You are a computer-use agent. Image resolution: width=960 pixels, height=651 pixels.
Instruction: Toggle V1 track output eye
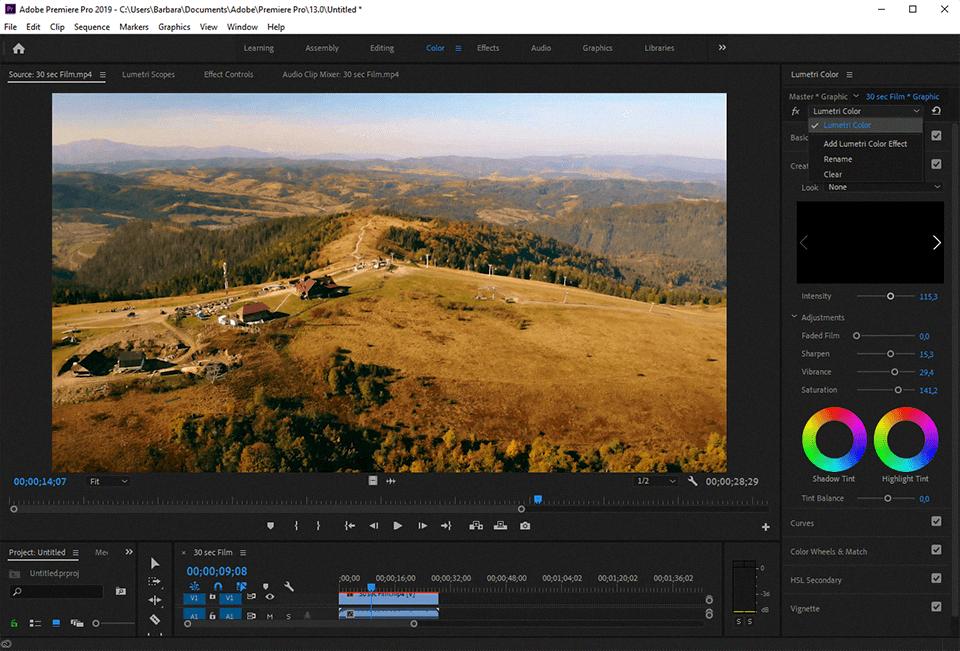click(x=270, y=597)
